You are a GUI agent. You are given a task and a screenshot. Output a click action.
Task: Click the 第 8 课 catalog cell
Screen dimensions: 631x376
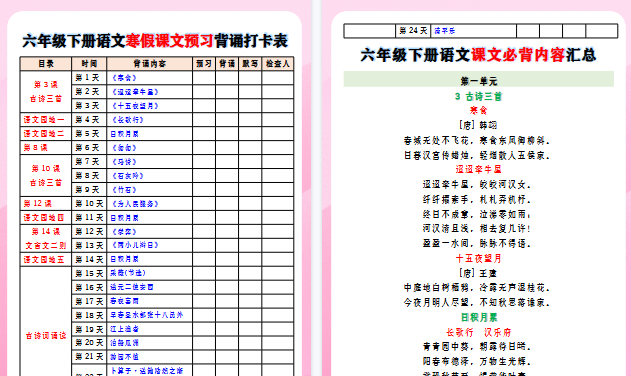coord(46,148)
